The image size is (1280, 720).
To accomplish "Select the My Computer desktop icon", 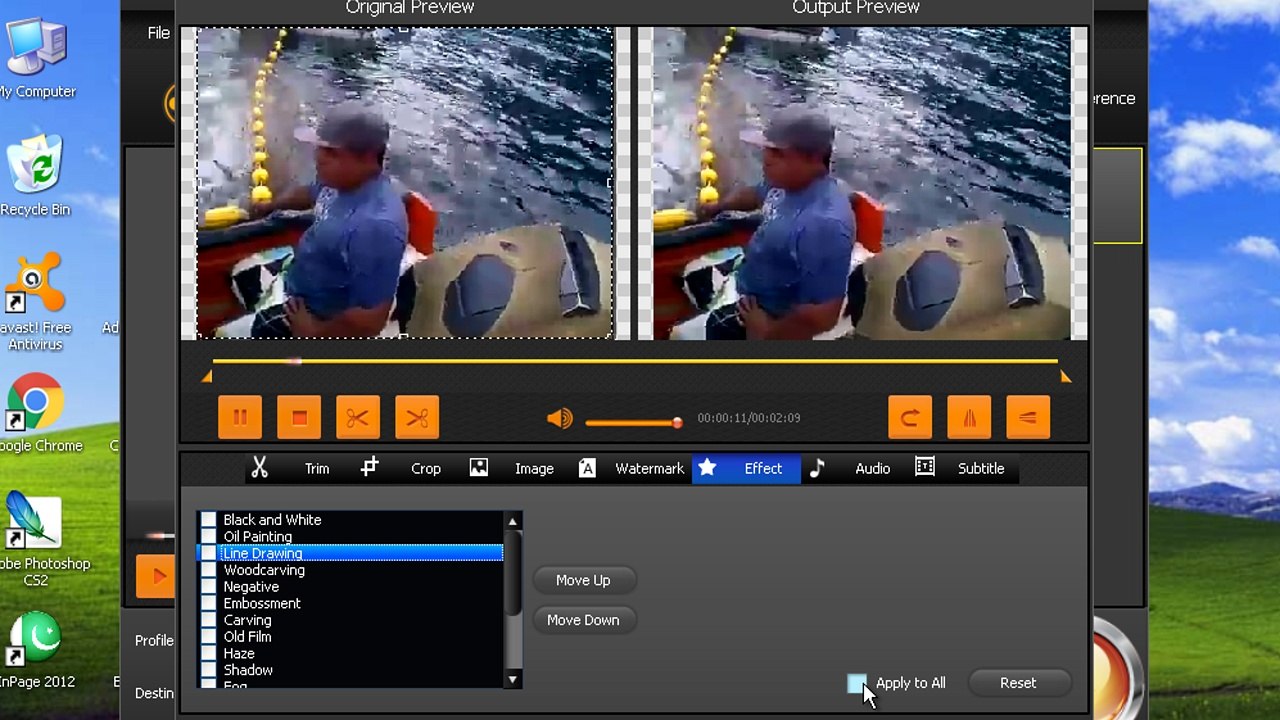I will [37, 59].
